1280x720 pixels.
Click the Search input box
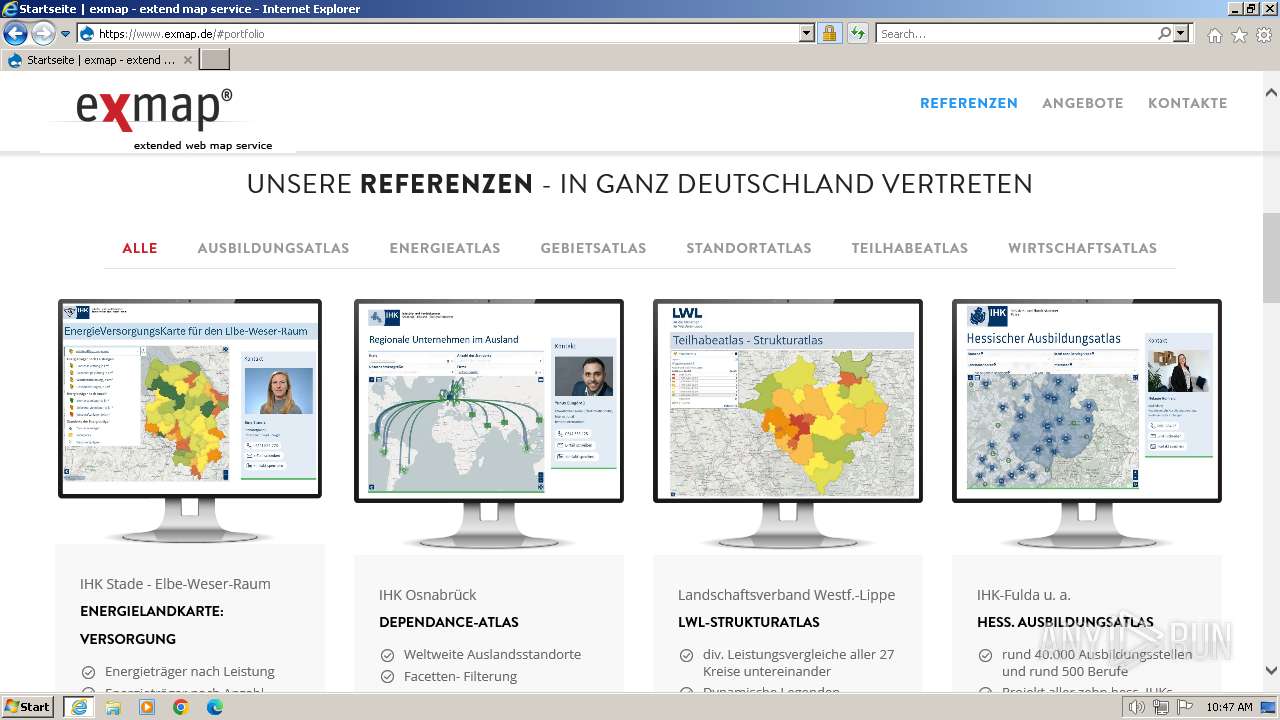pyautogui.click(x=1015, y=34)
